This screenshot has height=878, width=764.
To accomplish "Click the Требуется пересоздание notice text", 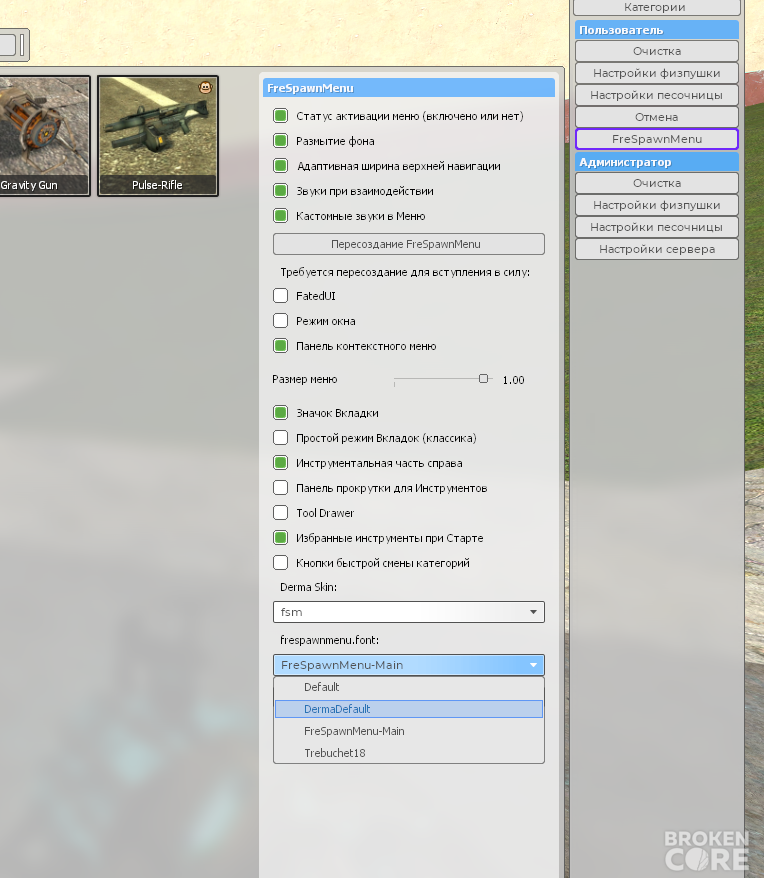I will tap(405, 273).
